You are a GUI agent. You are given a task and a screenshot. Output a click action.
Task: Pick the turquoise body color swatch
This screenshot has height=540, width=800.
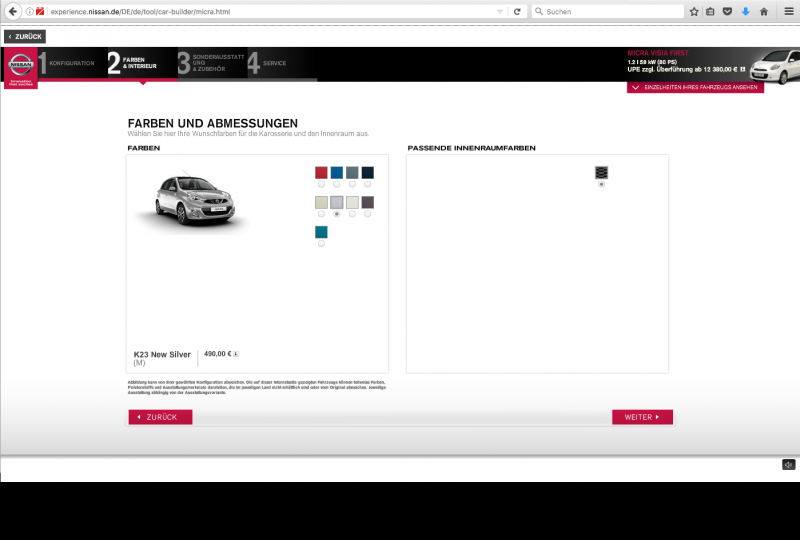point(321,232)
